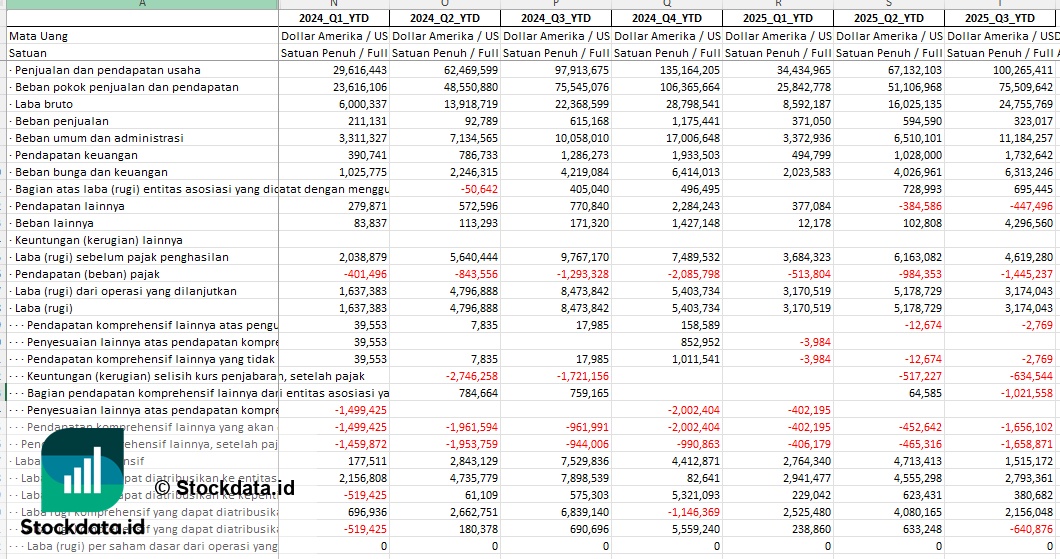Click cell value 1,175,441
The height and width of the screenshot is (559, 1060).
[696, 121]
